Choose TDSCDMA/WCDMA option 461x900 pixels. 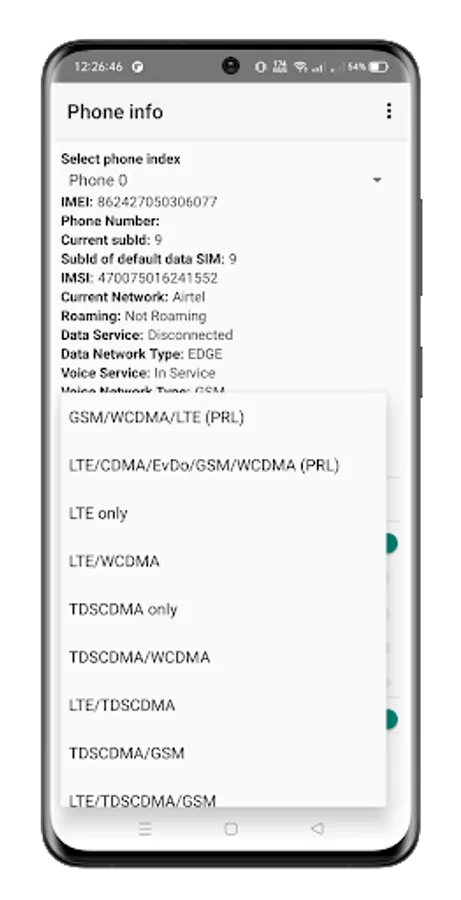click(x=223, y=657)
